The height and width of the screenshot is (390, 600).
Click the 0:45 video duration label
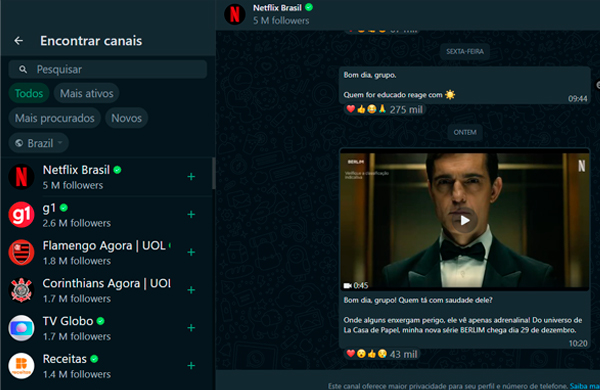pos(356,285)
